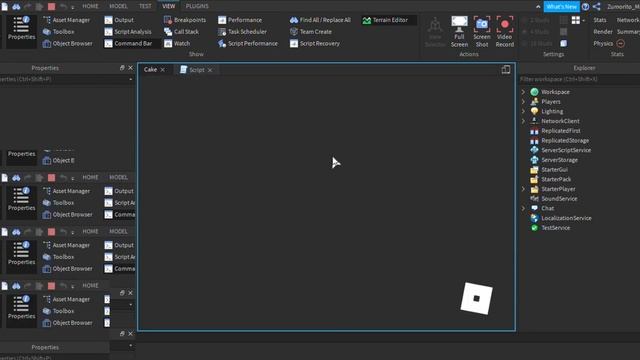Open Find All / Replace All
The width and height of the screenshot is (640, 360).
click(x=320, y=20)
